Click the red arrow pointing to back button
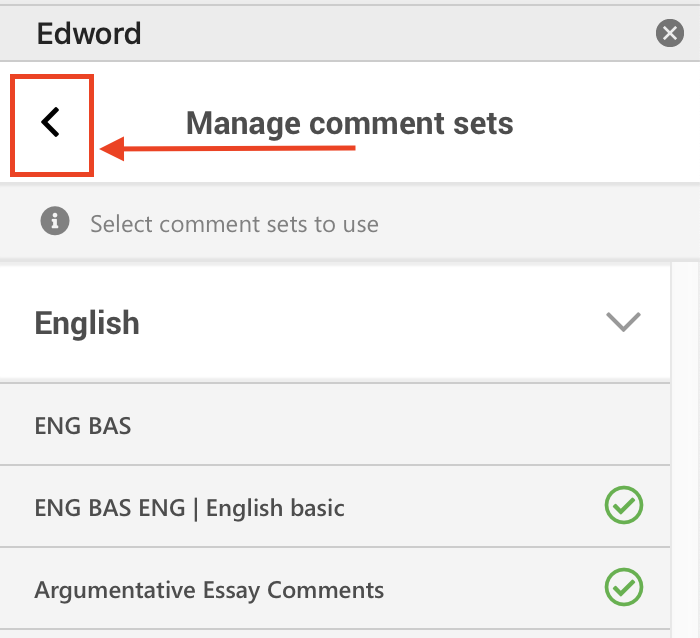700x638 pixels. coord(228,150)
